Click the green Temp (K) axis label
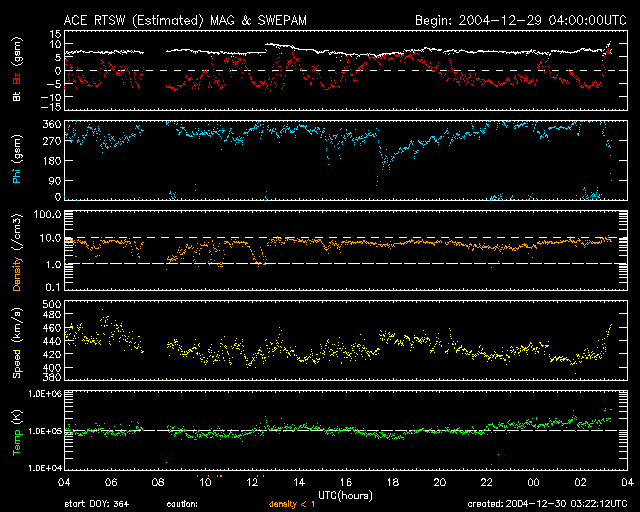 [x=16, y=431]
